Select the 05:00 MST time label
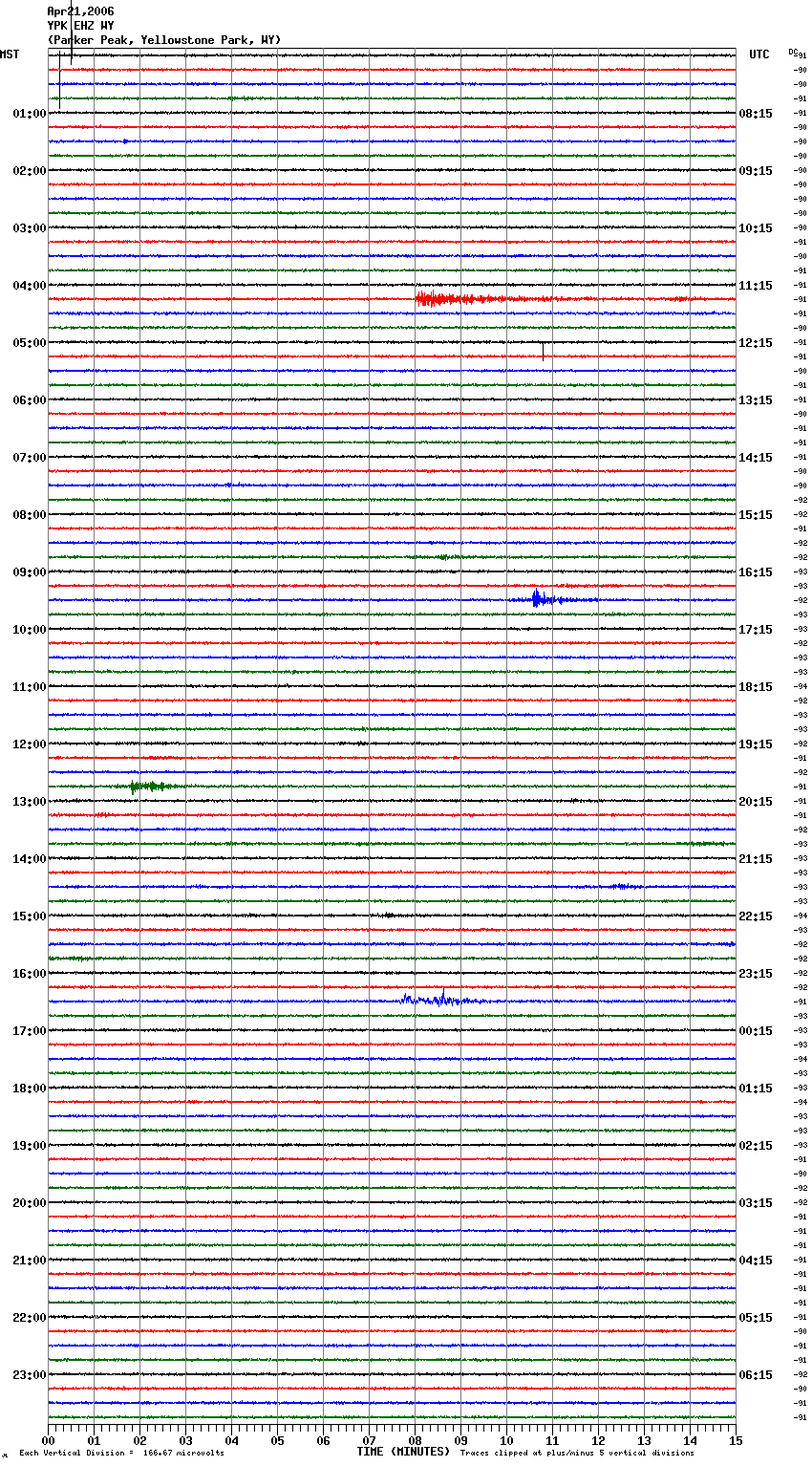The height and width of the screenshot is (1466, 812). coord(30,343)
